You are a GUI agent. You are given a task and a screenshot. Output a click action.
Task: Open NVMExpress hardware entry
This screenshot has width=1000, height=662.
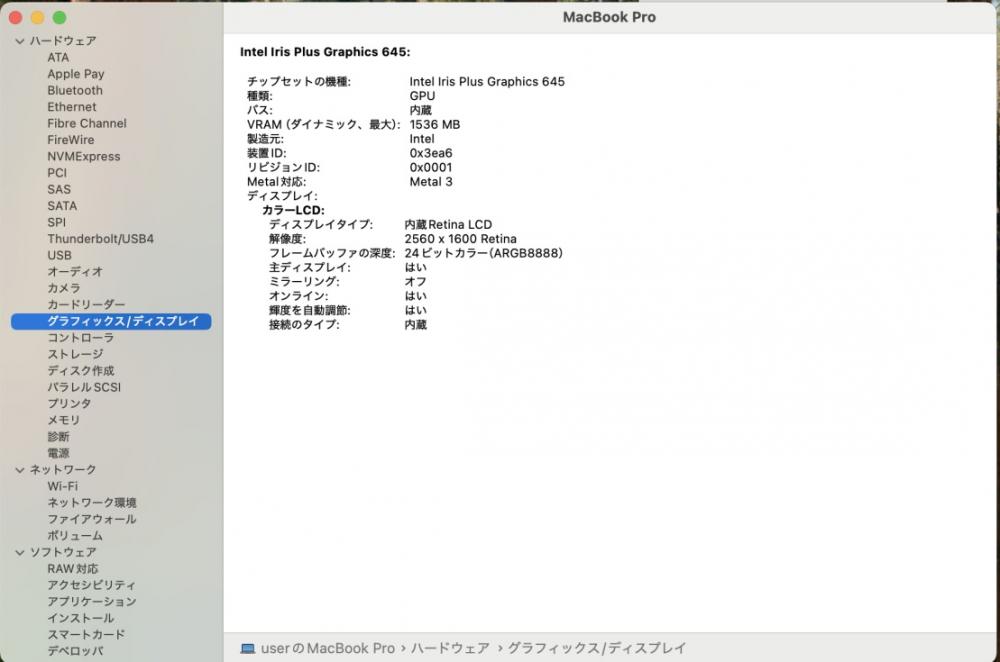[x=84, y=157]
